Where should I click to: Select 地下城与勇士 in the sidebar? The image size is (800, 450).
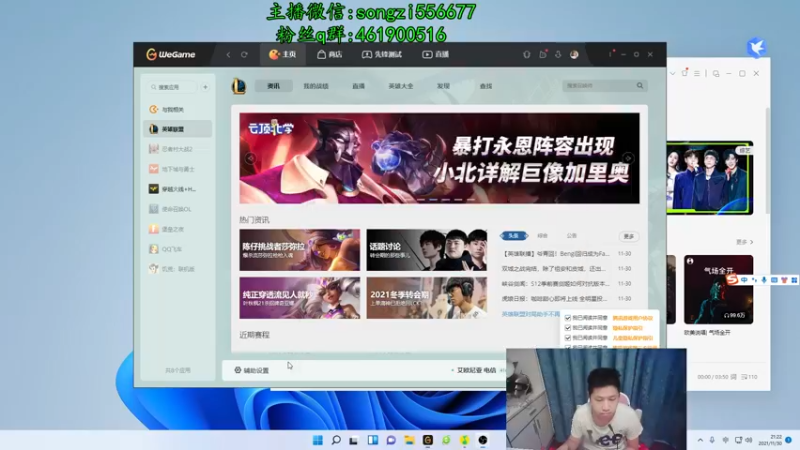[x=178, y=169]
